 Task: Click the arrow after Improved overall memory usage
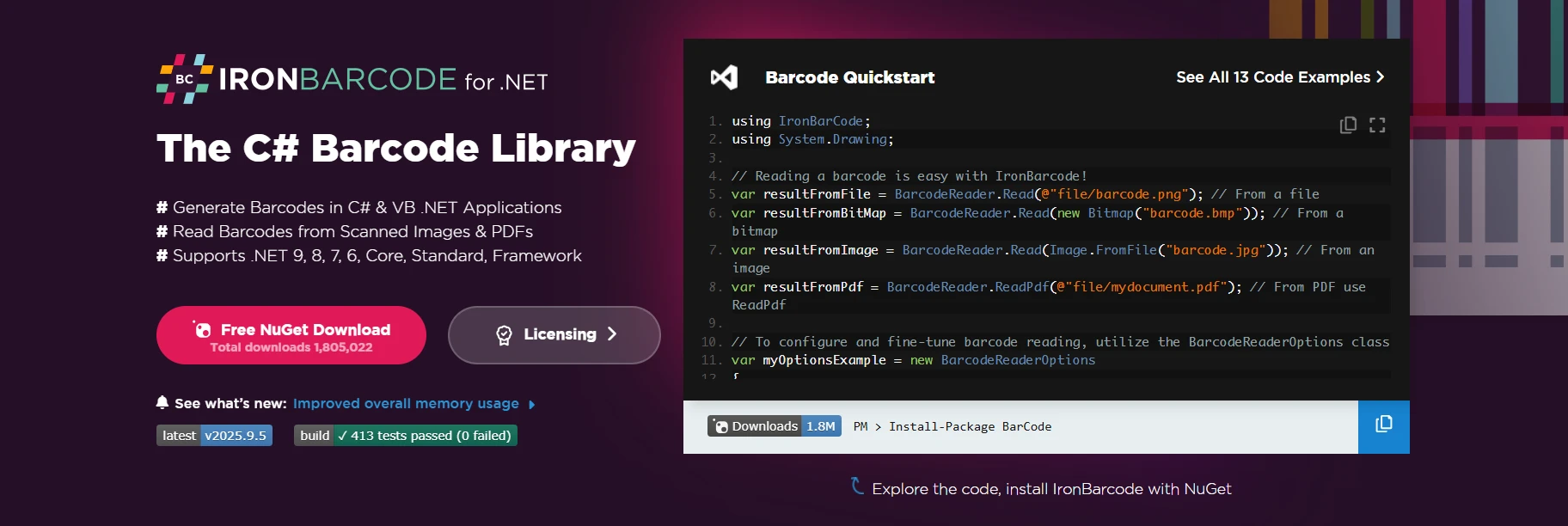531,405
